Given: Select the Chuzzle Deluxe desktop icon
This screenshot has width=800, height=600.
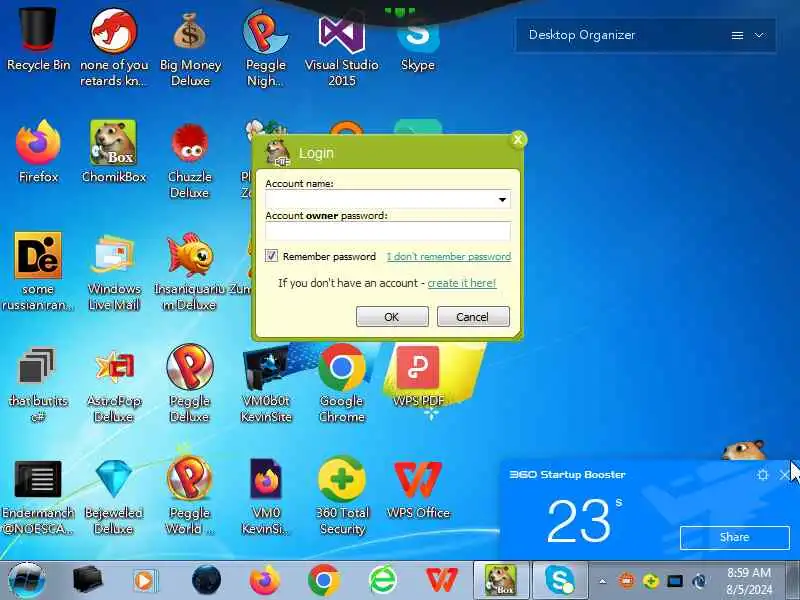Looking at the screenshot, I should [190, 160].
